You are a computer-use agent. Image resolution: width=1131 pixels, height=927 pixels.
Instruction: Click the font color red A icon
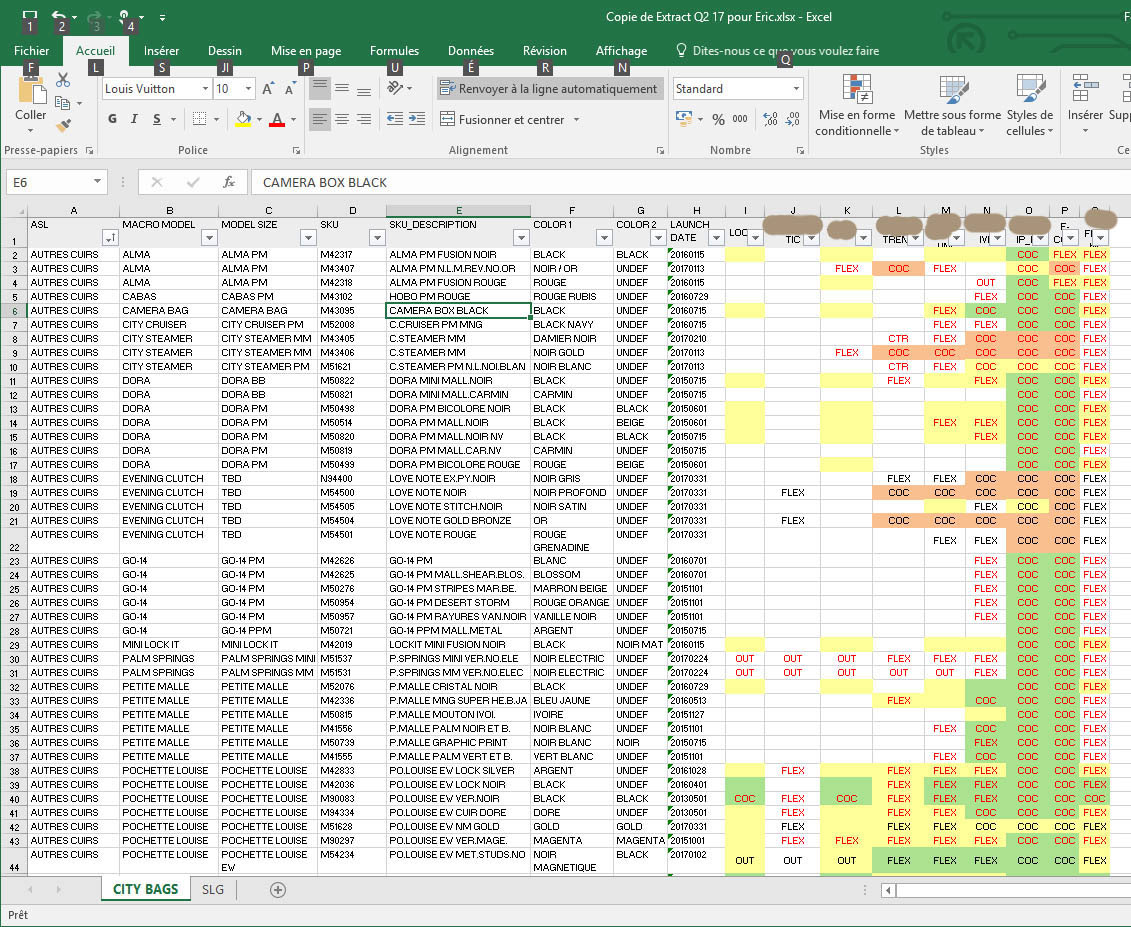click(277, 119)
